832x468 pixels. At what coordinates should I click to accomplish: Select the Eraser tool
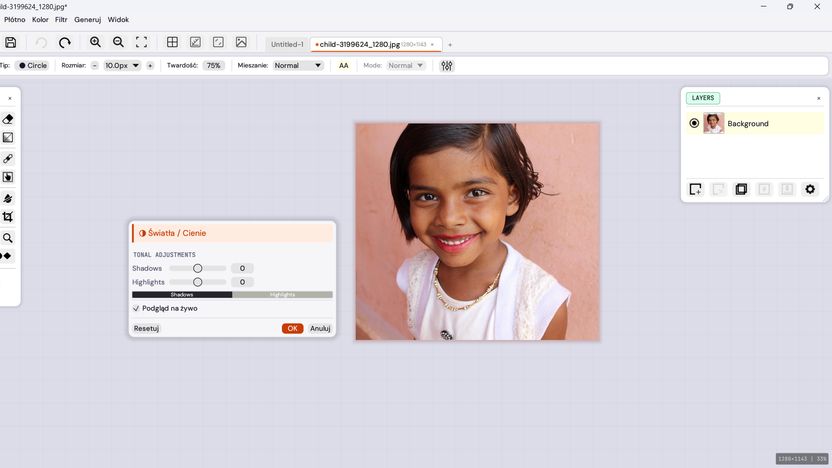tap(8, 119)
